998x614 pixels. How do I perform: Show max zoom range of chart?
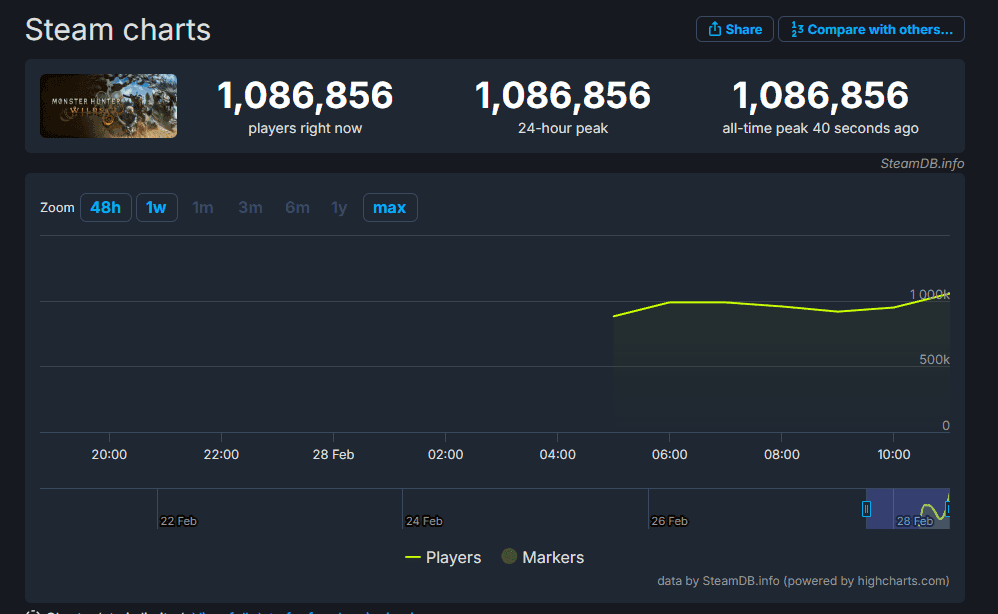(390, 207)
